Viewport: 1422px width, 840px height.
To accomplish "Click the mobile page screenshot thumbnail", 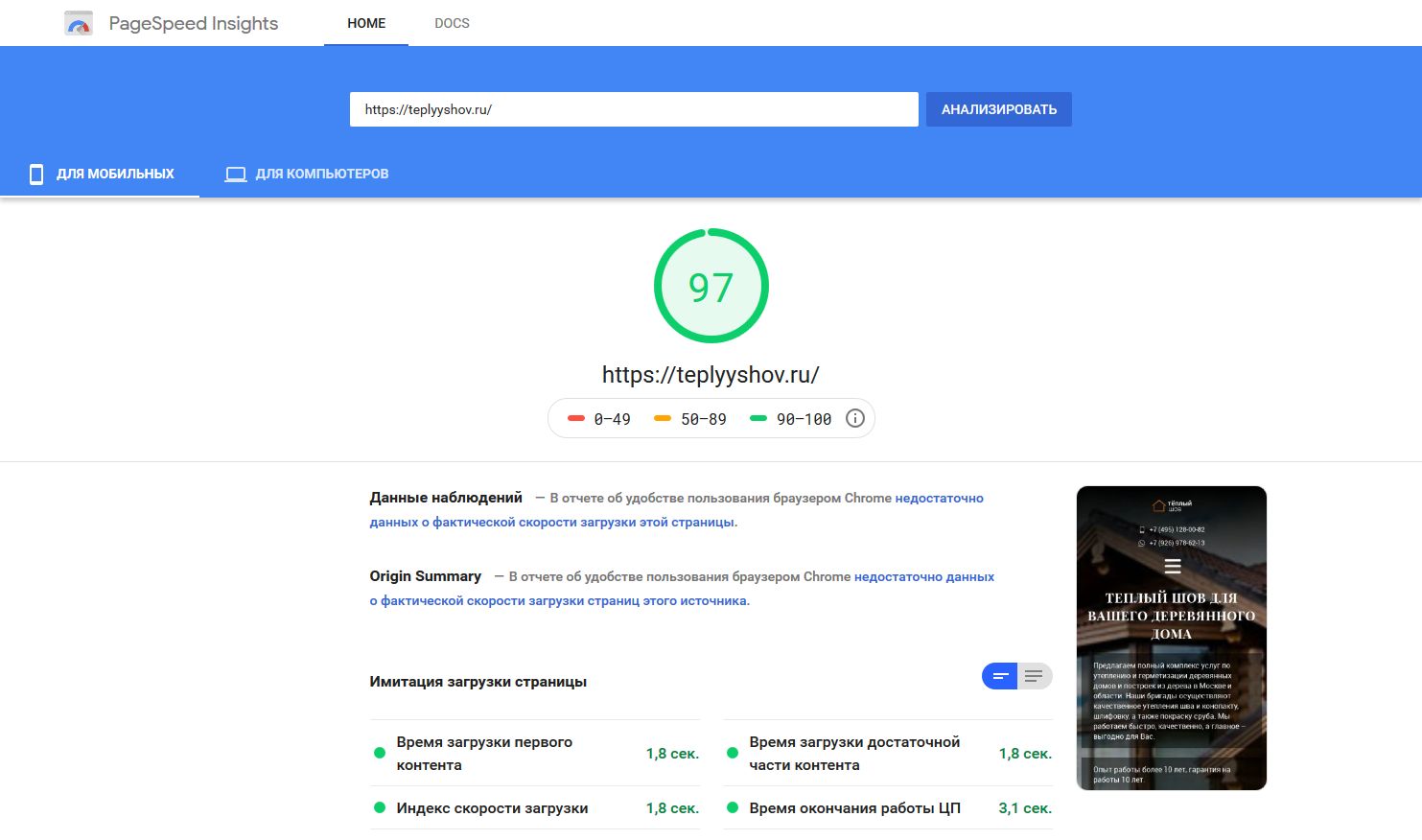I will coord(1172,639).
